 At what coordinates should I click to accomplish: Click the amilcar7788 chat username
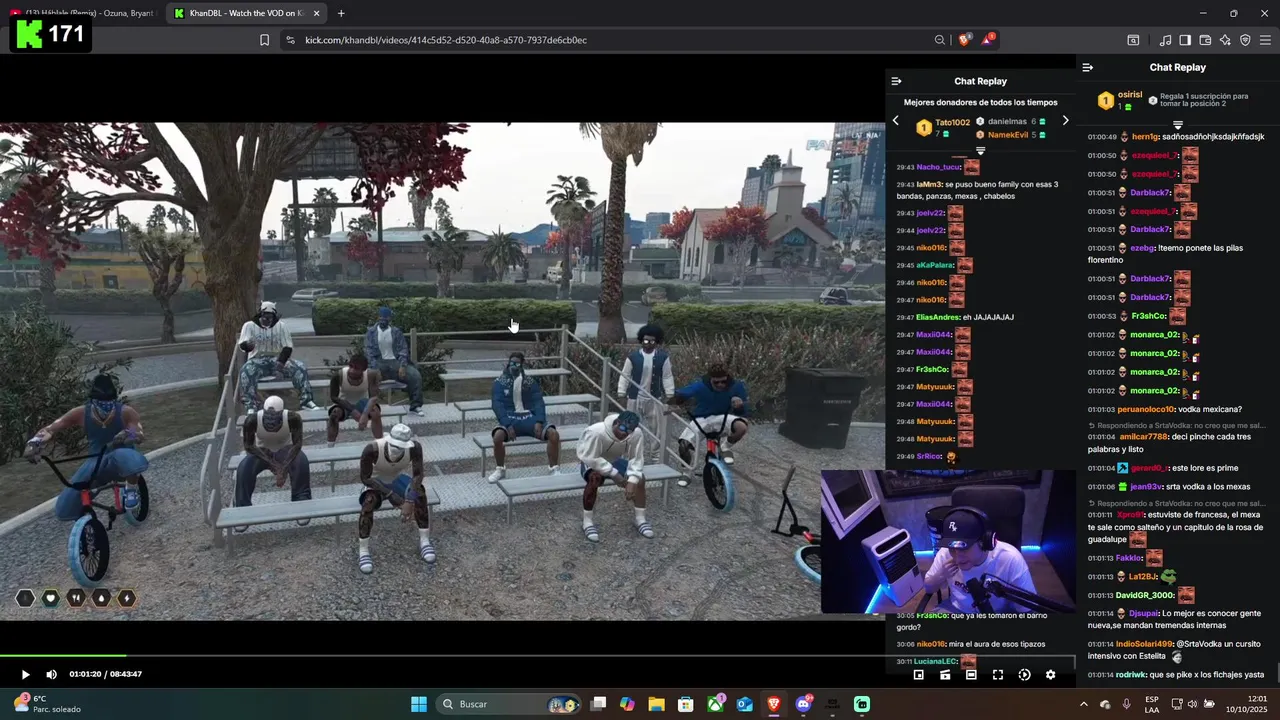coord(1144,437)
